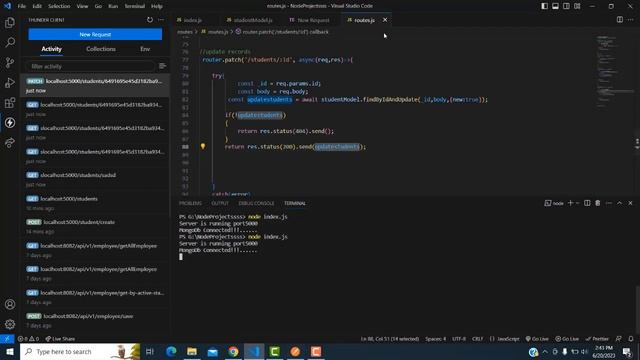640x360 pixels.
Task: Select the Activity tab in Thunder Client
Action: pos(51,49)
